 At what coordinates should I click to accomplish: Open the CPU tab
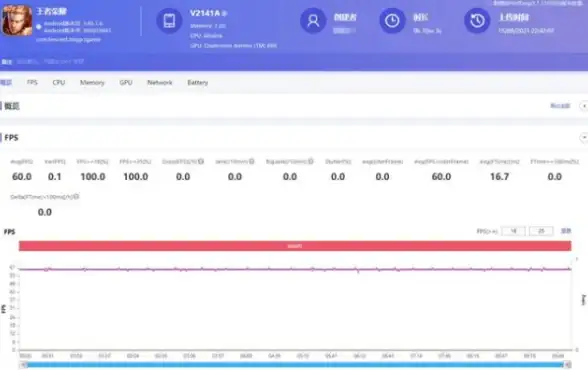[x=58, y=82]
